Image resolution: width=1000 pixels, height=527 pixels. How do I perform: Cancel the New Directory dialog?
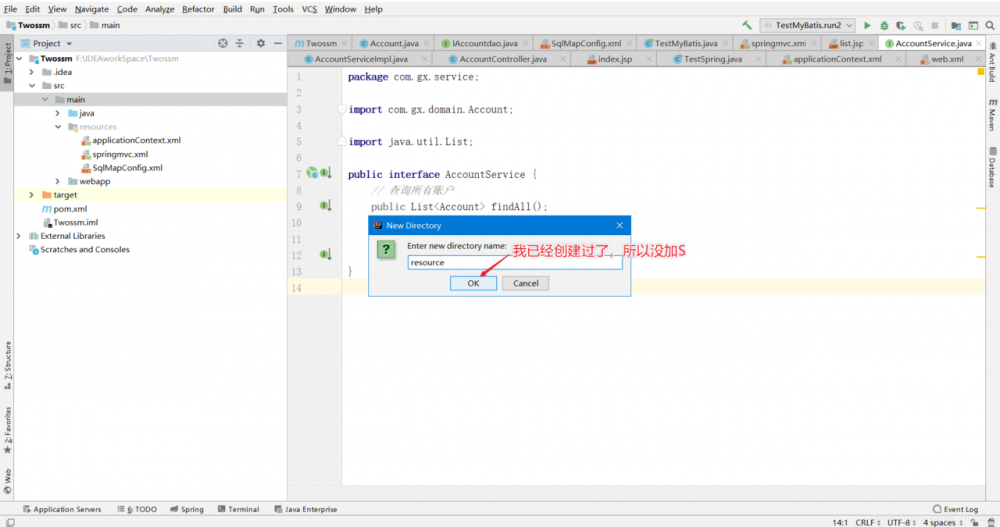(526, 283)
